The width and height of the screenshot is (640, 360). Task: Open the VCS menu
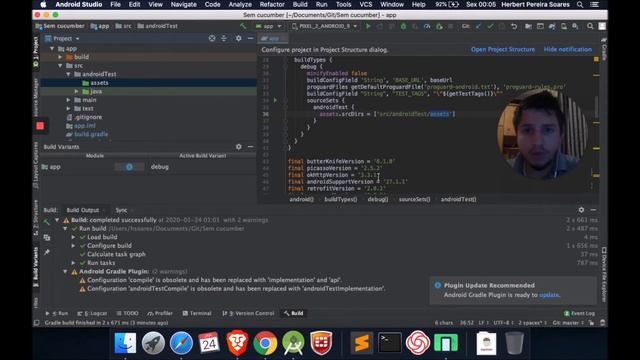click(366, 4)
